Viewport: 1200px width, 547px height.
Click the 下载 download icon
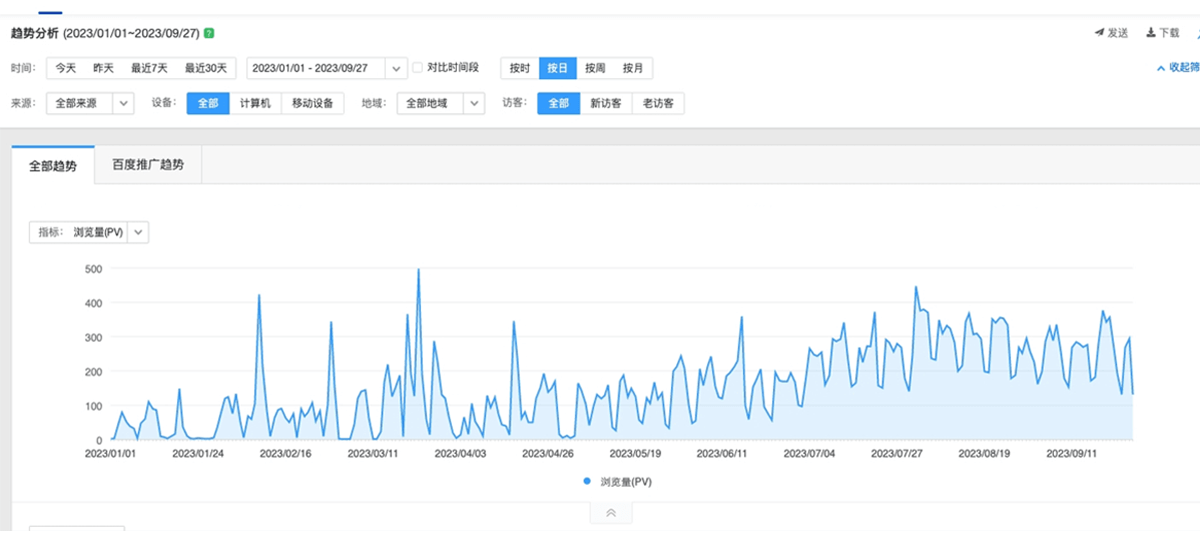[1151, 33]
